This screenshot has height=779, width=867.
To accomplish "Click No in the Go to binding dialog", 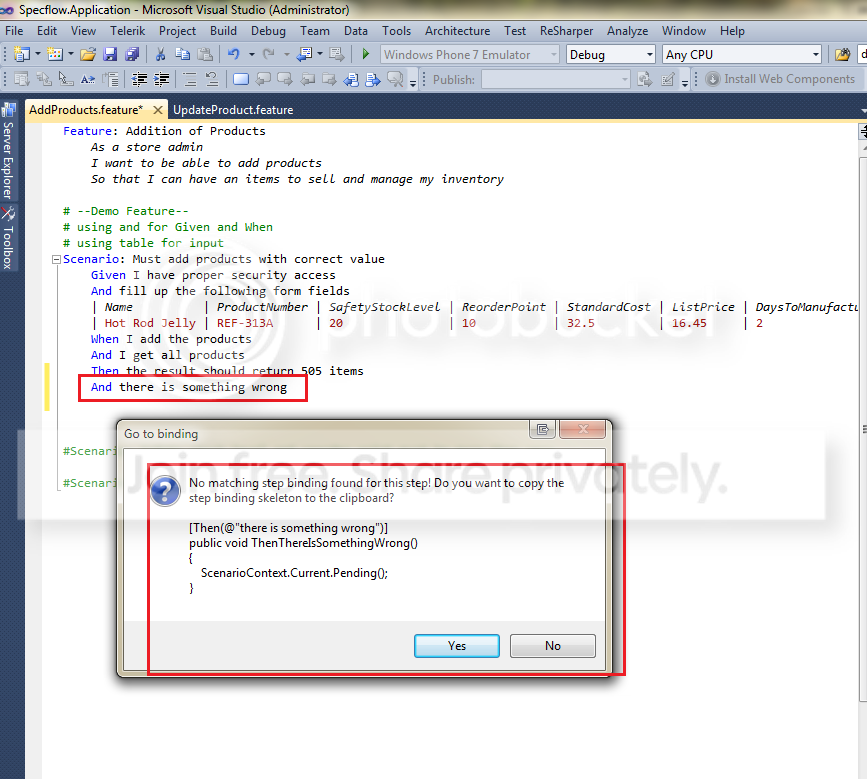I will pos(553,646).
